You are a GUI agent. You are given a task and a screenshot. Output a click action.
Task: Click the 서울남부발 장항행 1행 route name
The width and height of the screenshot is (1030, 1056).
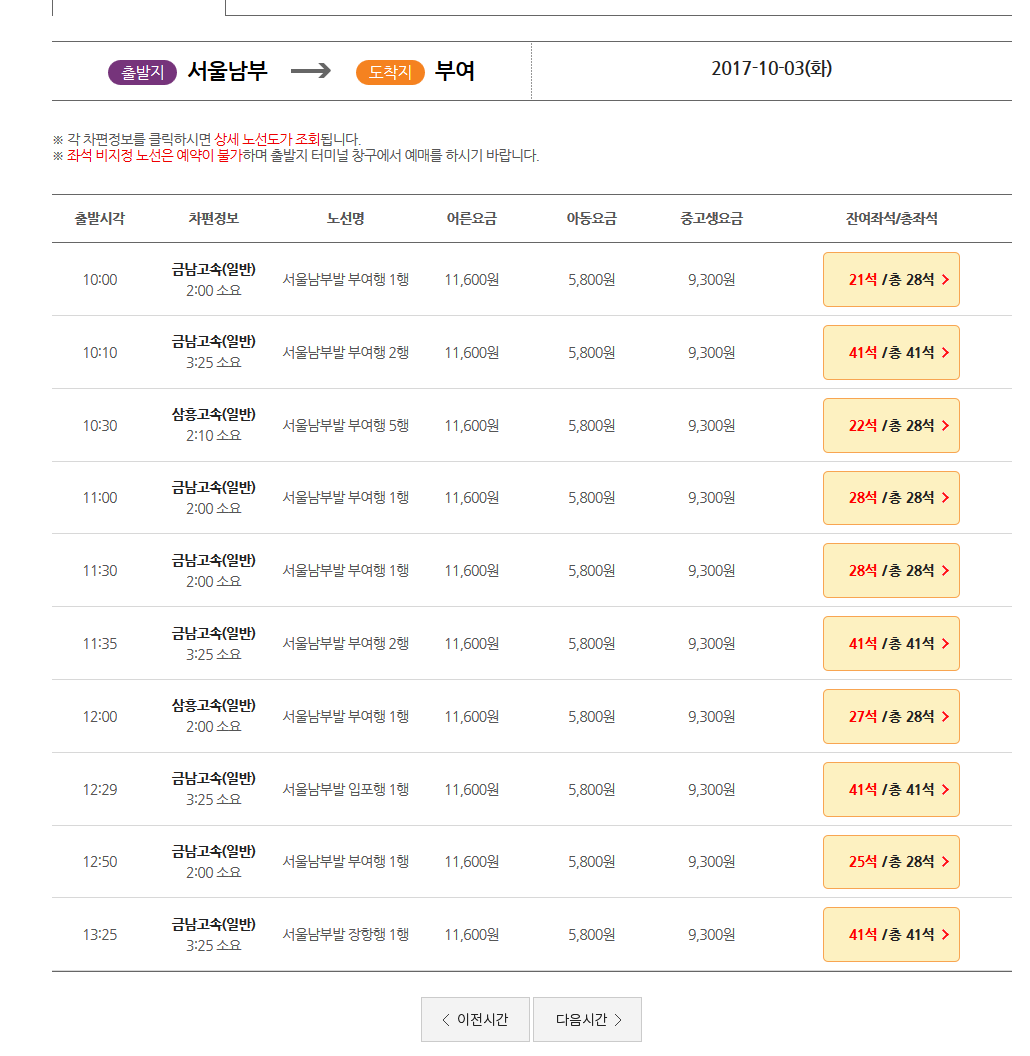[345, 935]
